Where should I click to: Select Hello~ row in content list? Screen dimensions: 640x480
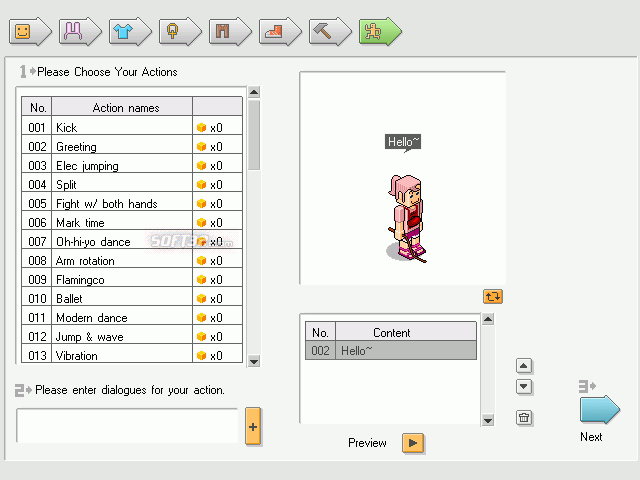point(391,351)
